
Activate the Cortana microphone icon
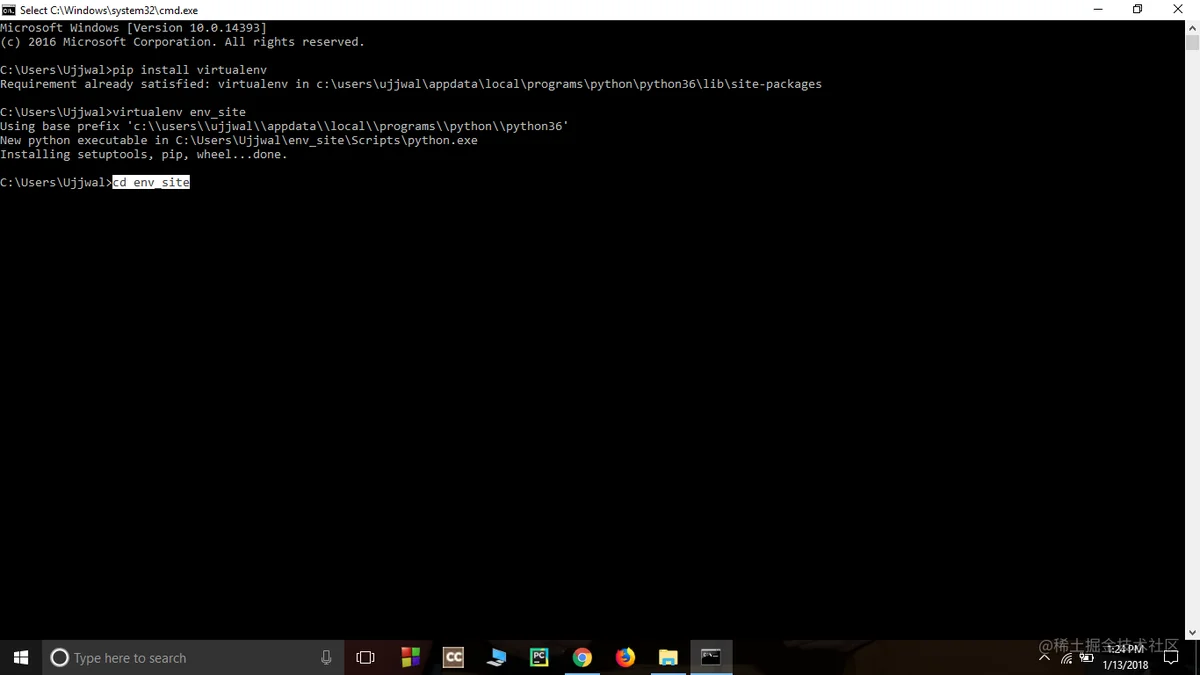coord(326,657)
